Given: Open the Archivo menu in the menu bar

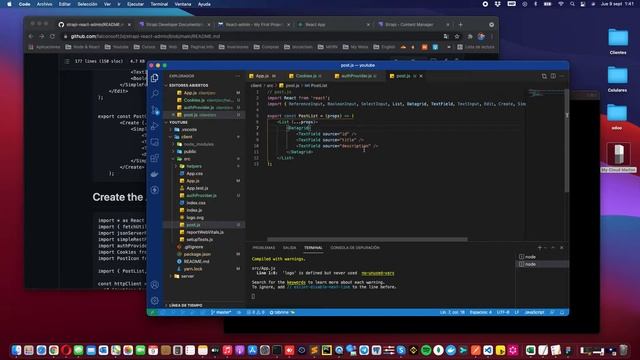Looking at the screenshot, I should 44,4.
